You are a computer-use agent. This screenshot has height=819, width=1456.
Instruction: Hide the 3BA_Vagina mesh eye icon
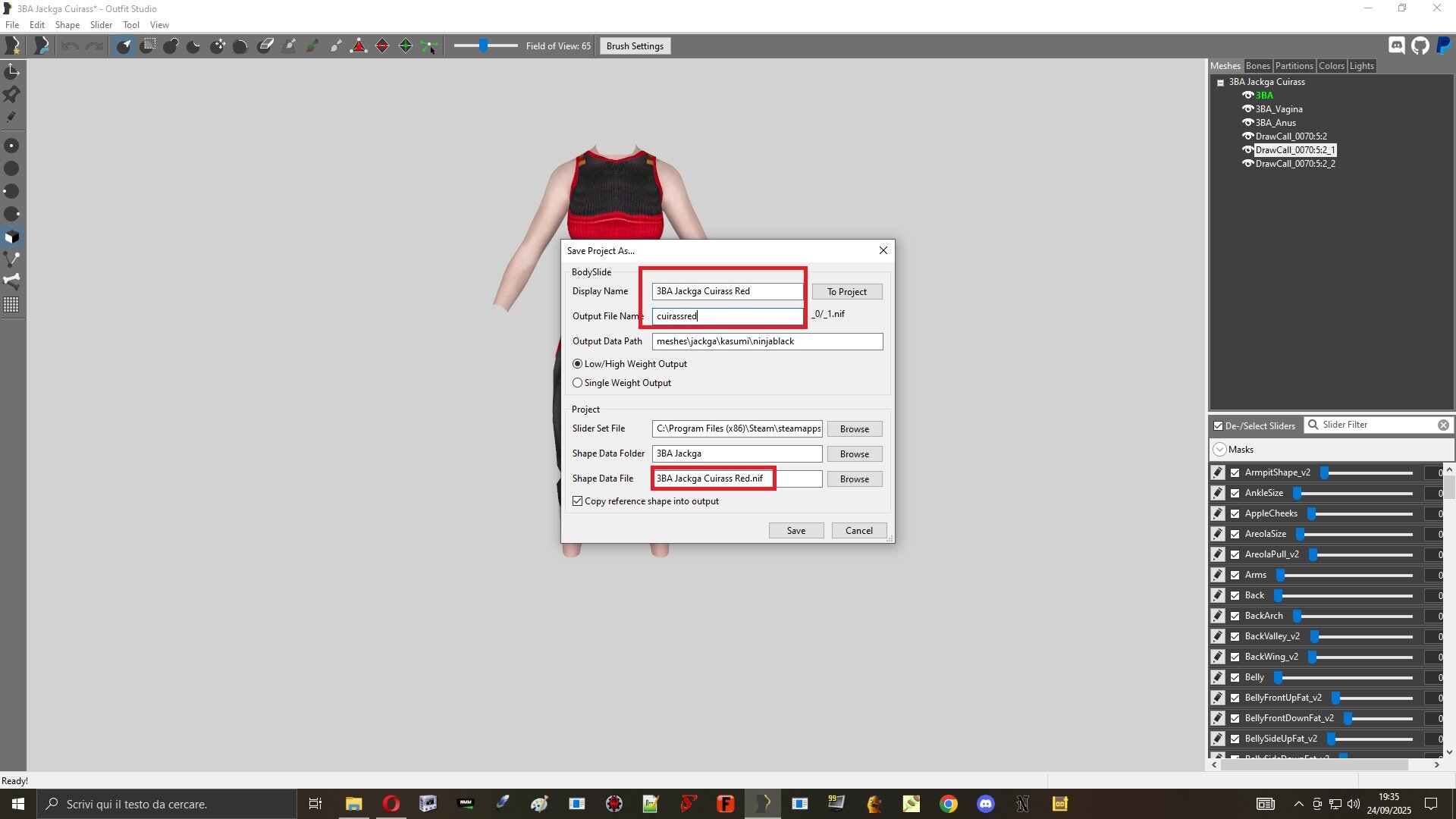click(1247, 109)
